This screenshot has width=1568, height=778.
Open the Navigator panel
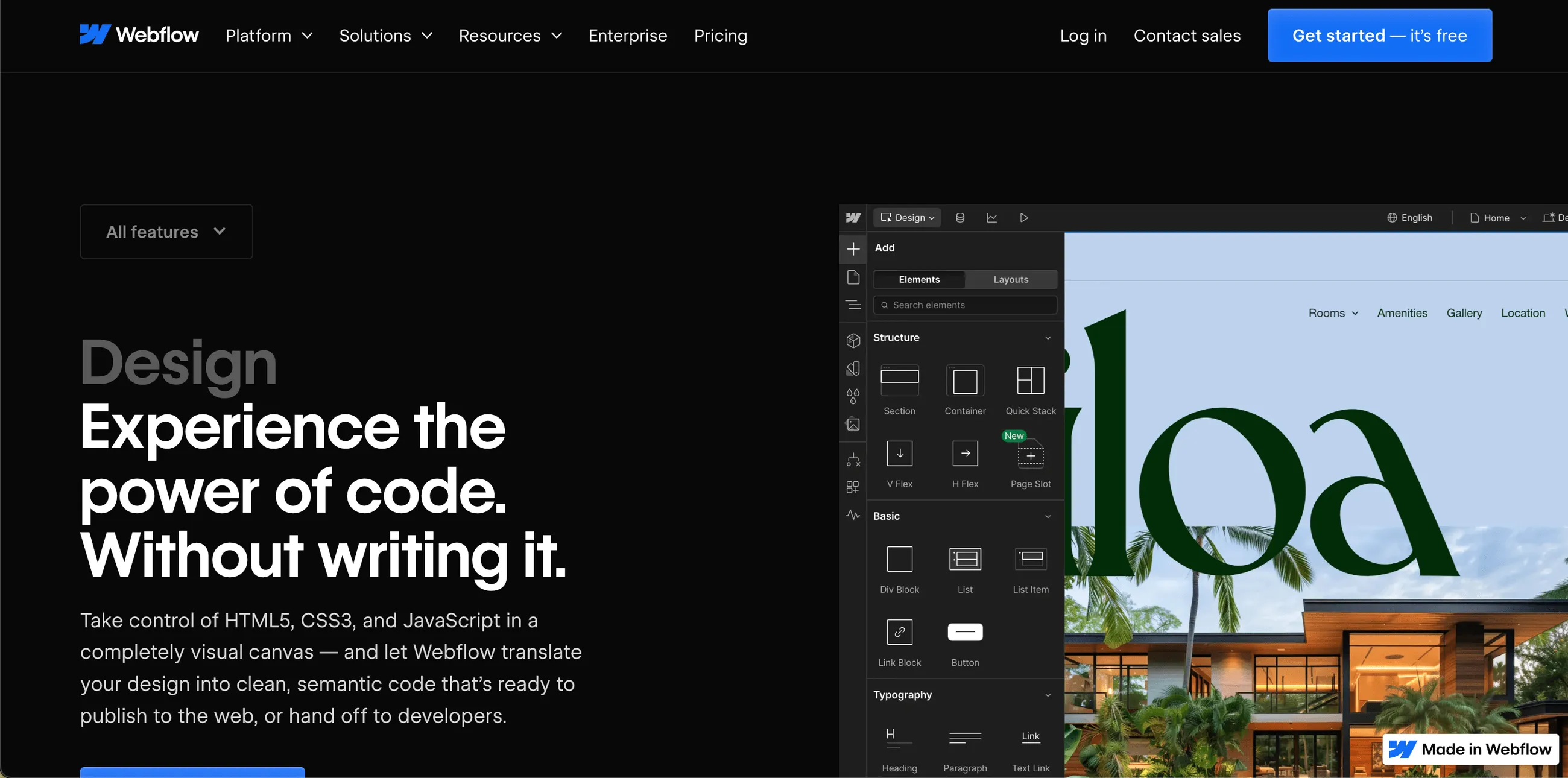(x=853, y=305)
